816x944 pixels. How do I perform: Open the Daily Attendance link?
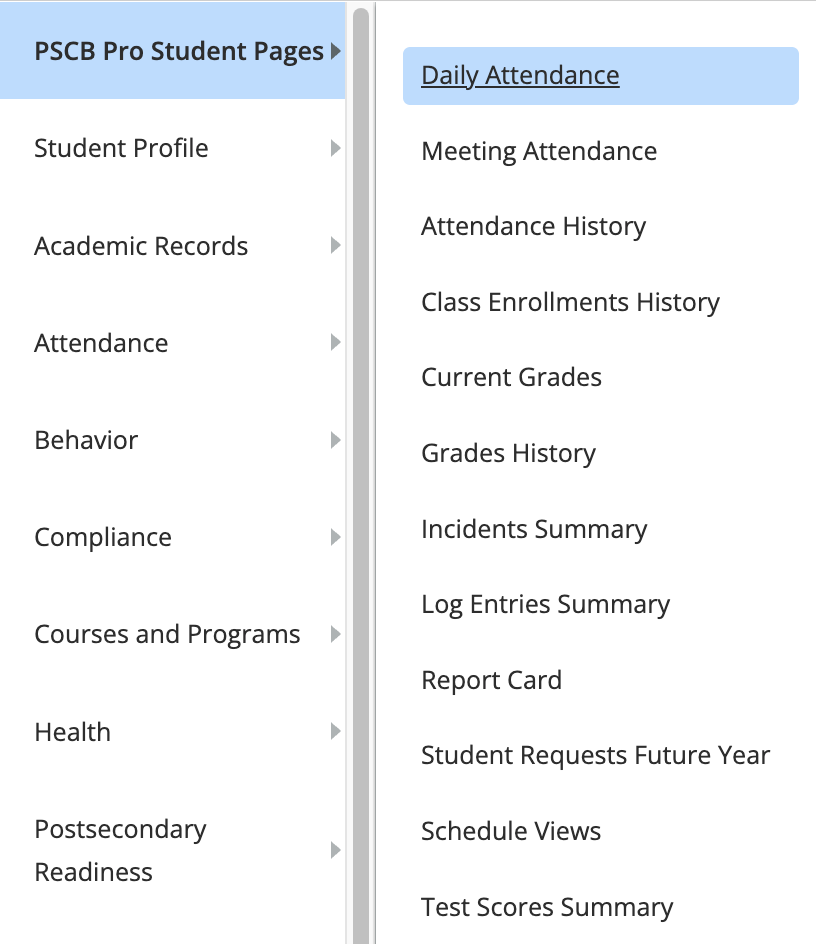pyautogui.click(x=520, y=76)
